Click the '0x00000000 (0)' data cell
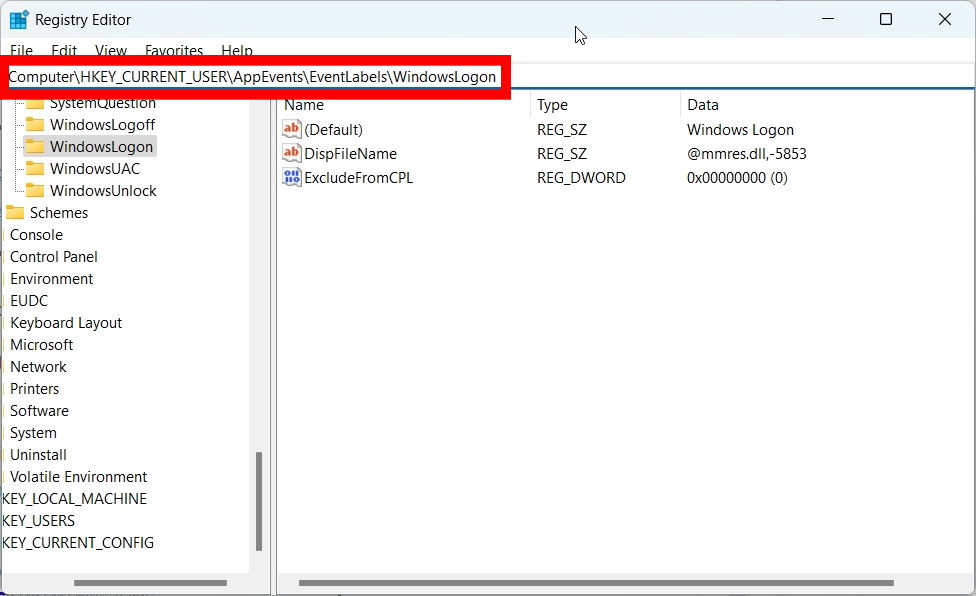Image resolution: width=976 pixels, height=596 pixels. pyautogui.click(x=738, y=177)
